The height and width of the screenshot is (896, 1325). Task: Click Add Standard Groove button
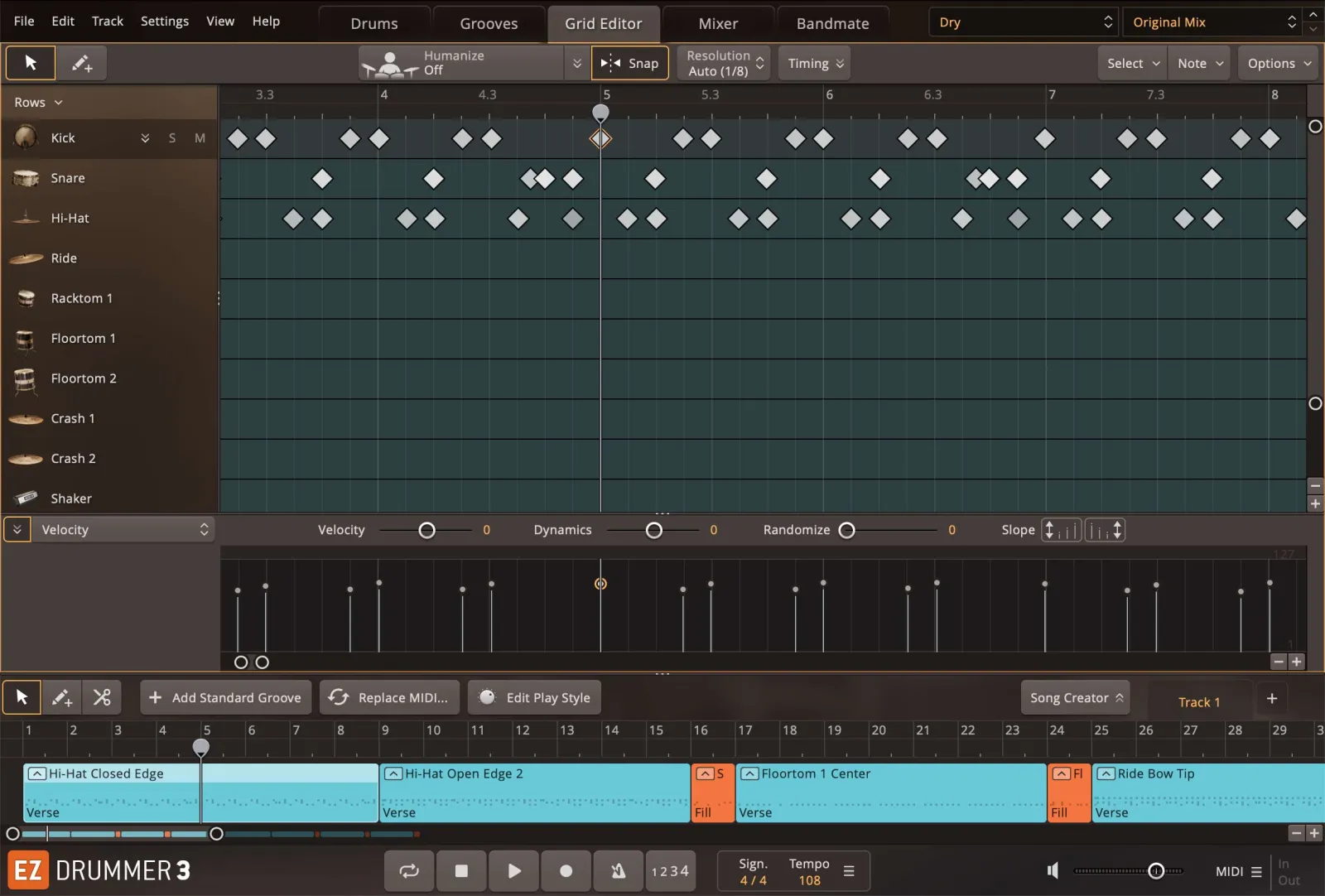[x=226, y=697]
